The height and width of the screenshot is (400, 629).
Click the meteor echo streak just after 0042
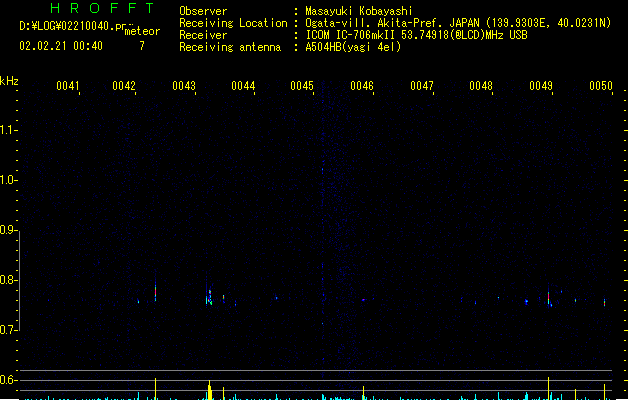tap(156, 292)
